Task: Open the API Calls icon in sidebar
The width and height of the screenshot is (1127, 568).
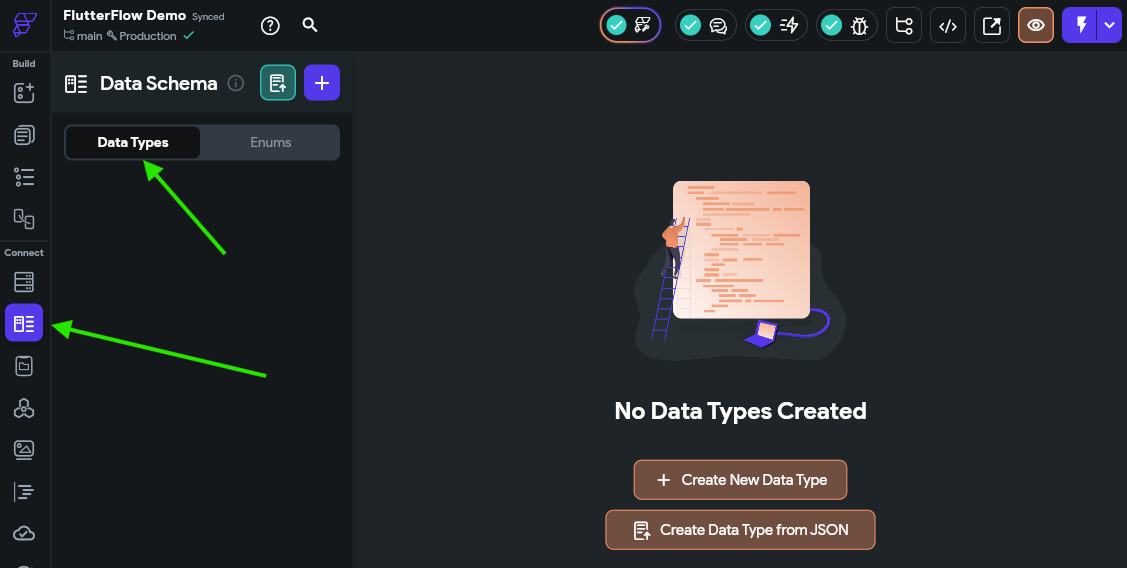Action: tap(24, 408)
